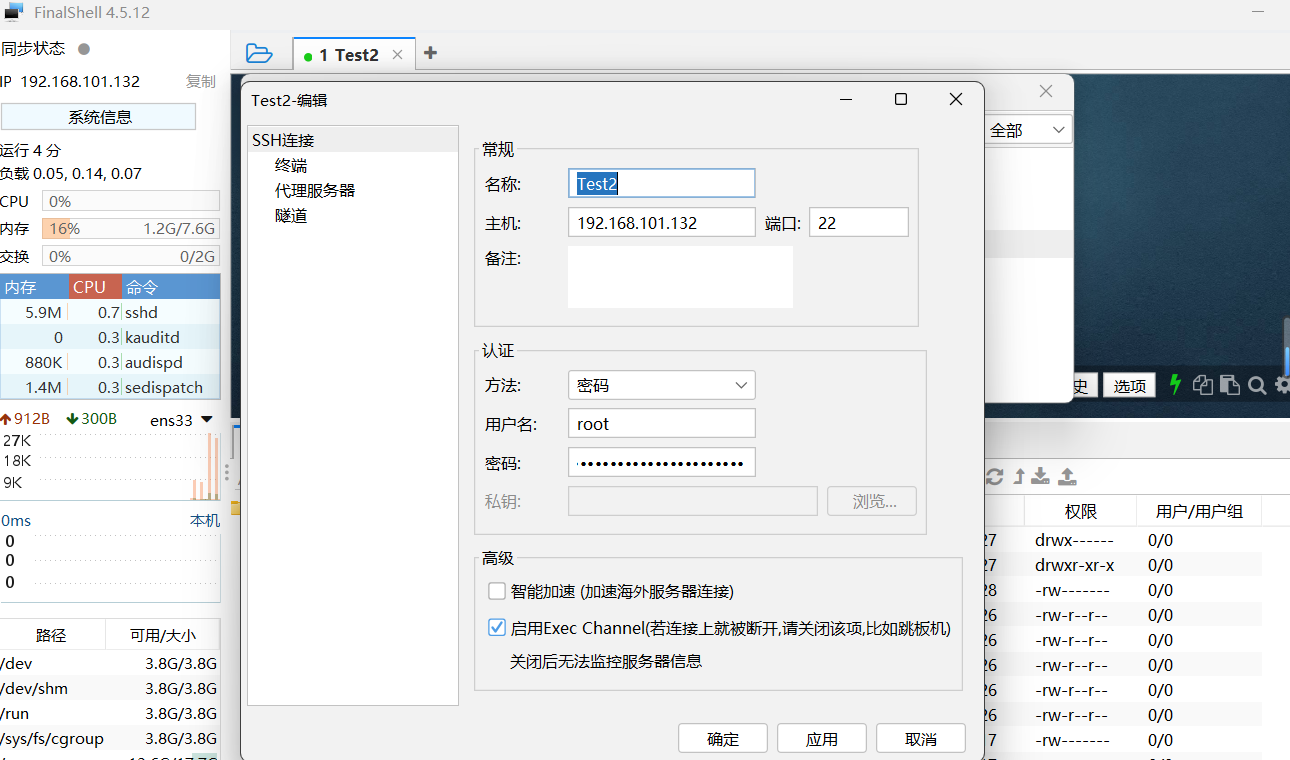Select the /sys/fs/cgroup disk row
Viewport: 1290px width, 760px height.
point(110,739)
